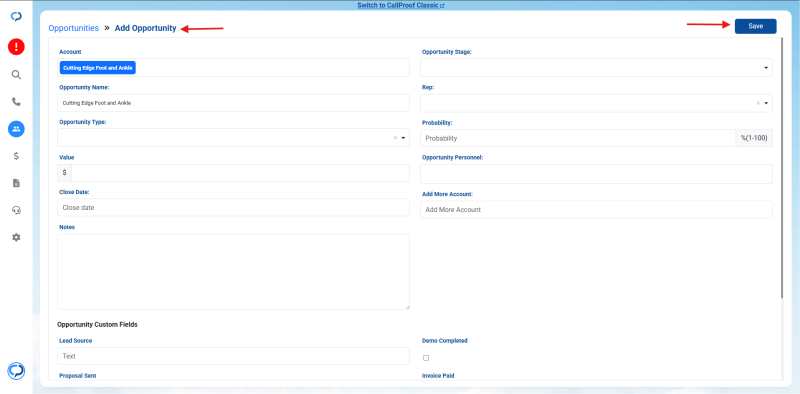The image size is (800, 394).
Task: Click the Save button
Action: coord(755,27)
